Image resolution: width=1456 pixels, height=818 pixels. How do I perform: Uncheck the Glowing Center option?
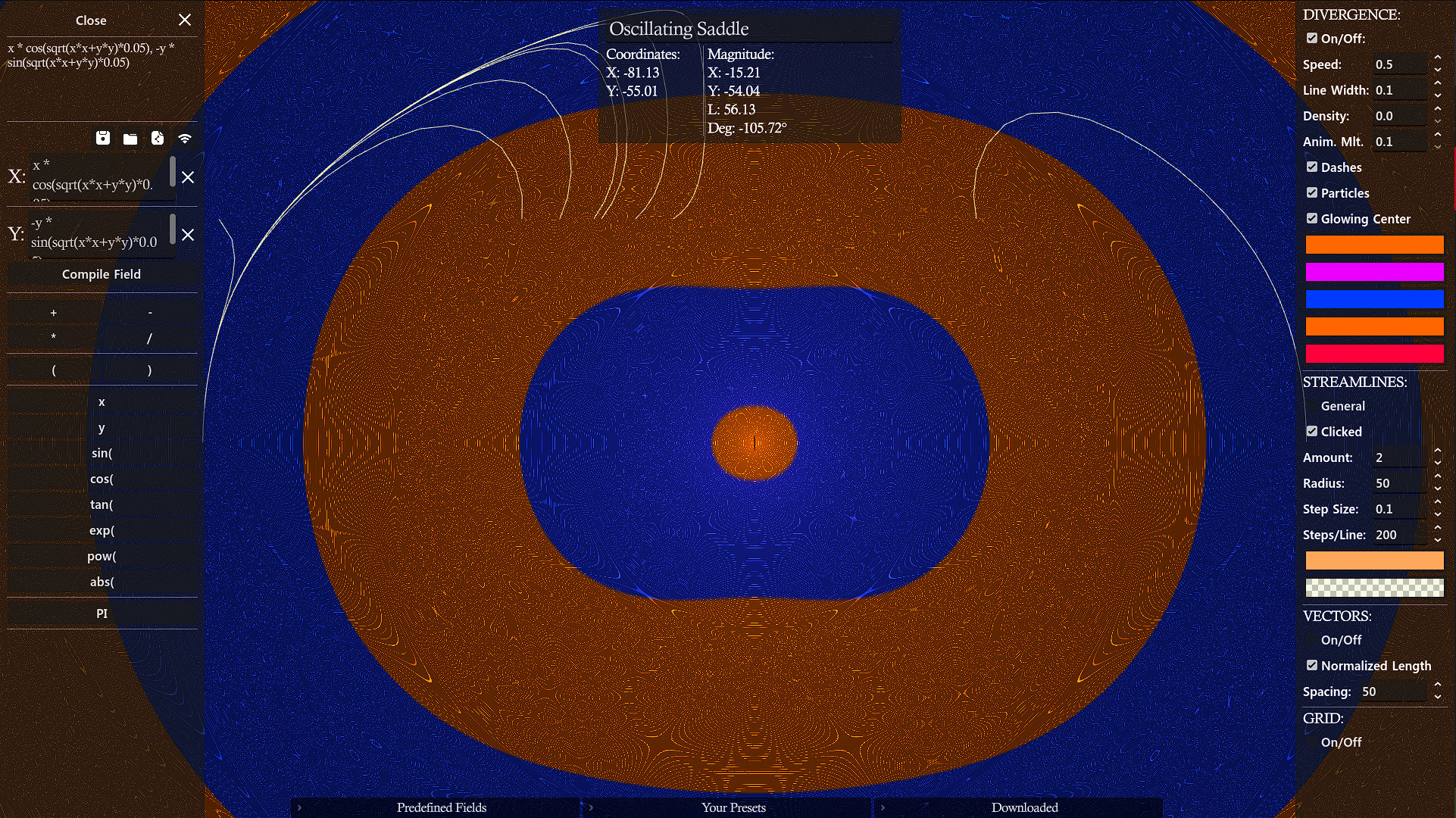1312,218
